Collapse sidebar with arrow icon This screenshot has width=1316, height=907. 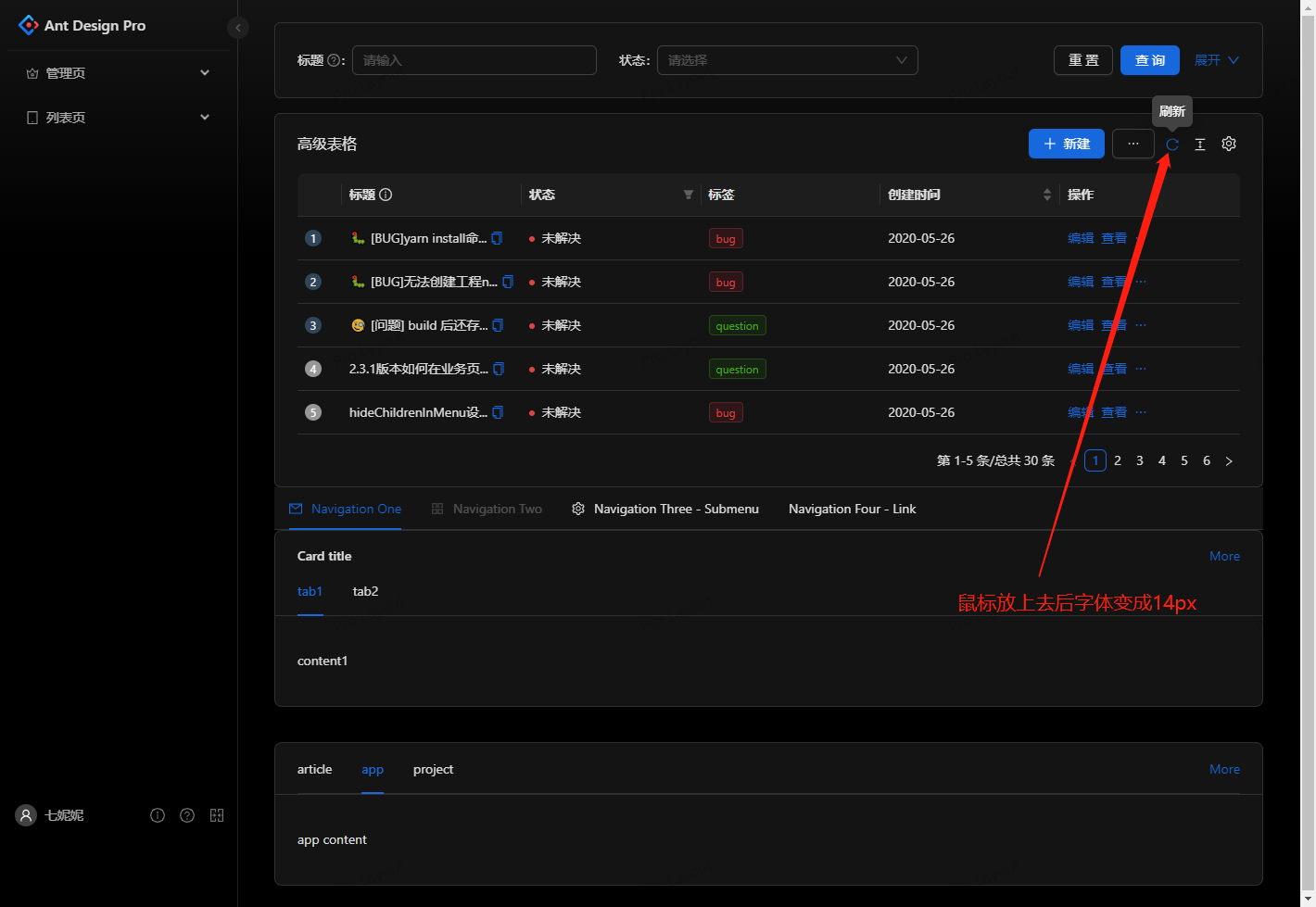pos(238,28)
